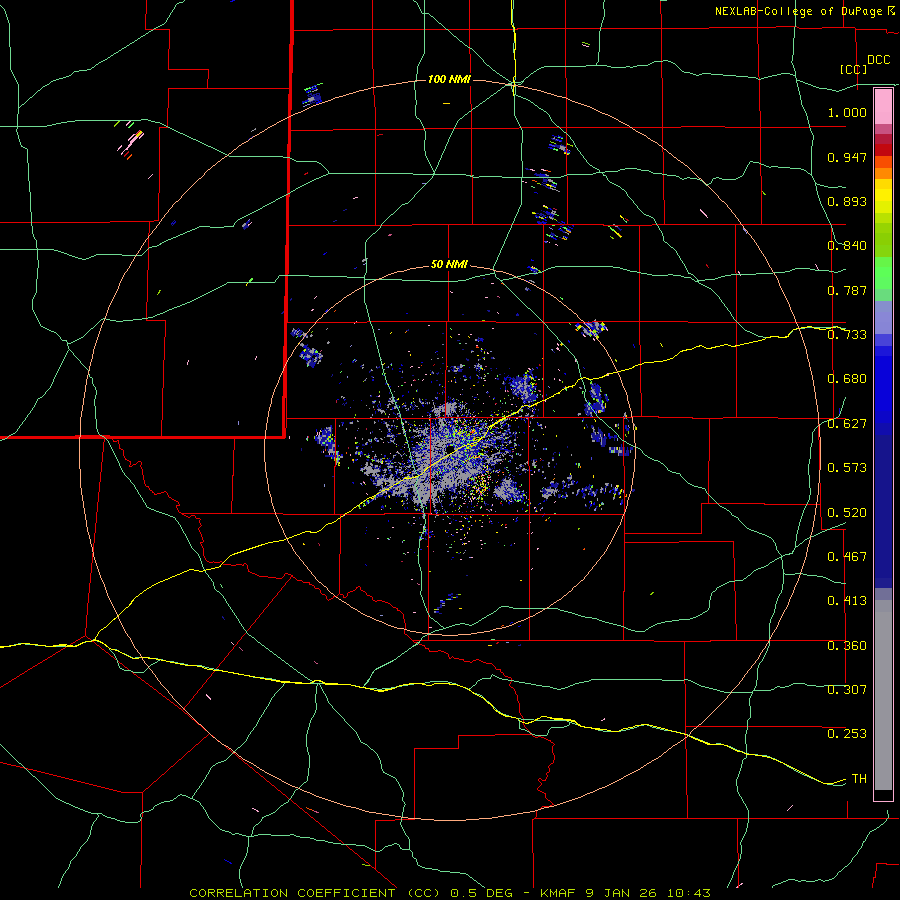Pick the lavender segment of the color bar
The image size is (900, 900).
click(x=883, y=318)
